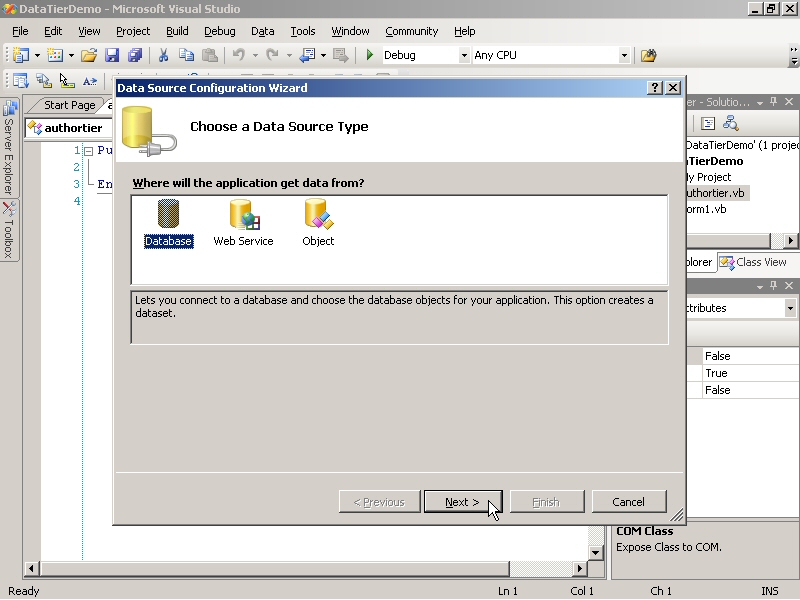Expand the New Project icon dropdown arrow
800x600 pixels.
click(37, 55)
